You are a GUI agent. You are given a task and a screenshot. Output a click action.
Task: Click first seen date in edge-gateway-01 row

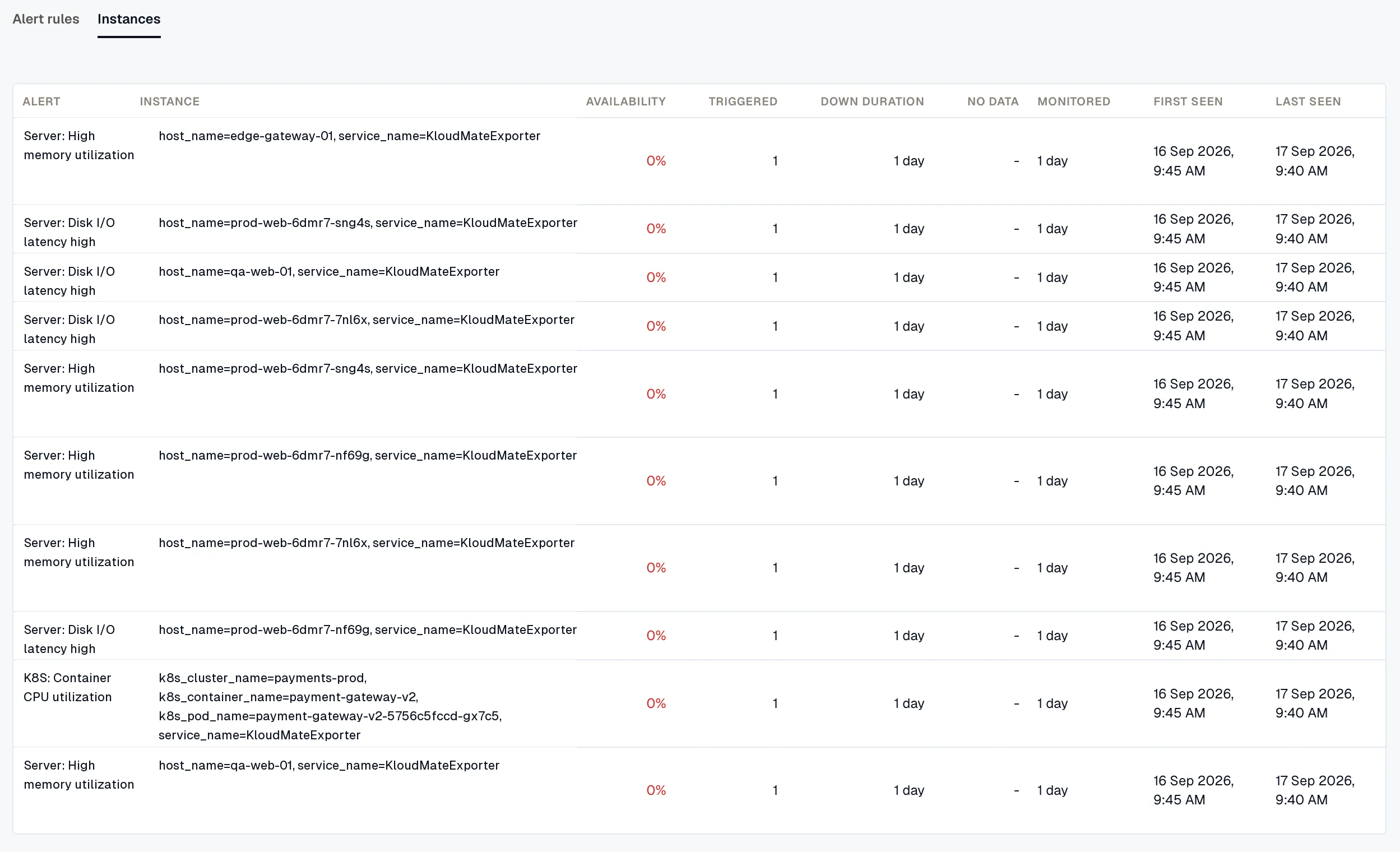[x=1193, y=161]
